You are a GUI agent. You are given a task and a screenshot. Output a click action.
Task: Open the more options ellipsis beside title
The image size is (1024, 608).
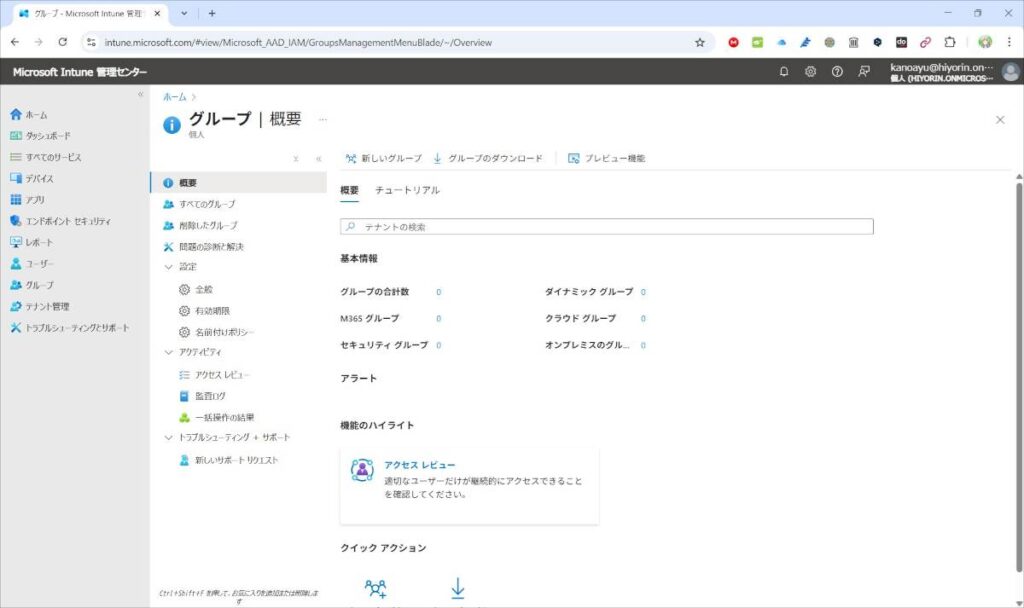pyautogui.click(x=323, y=120)
